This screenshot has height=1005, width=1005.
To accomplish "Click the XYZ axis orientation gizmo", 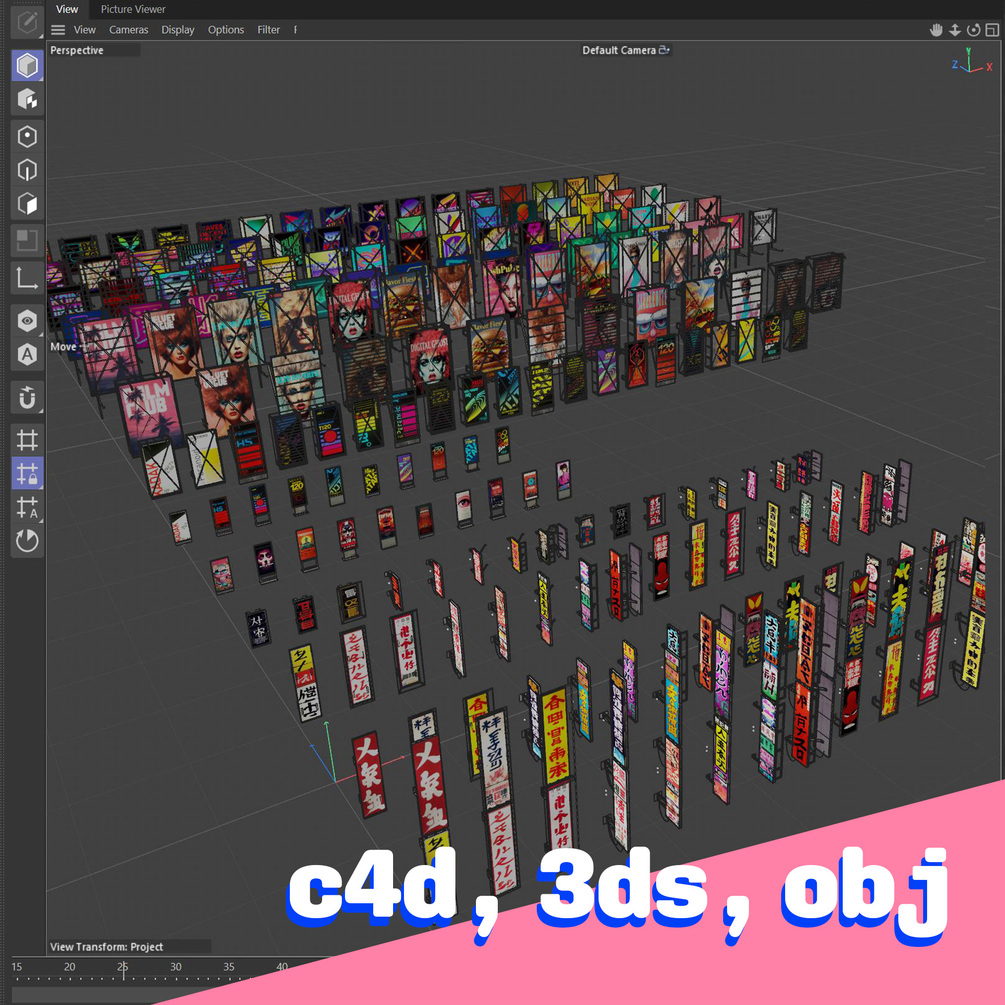I will coord(972,62).
